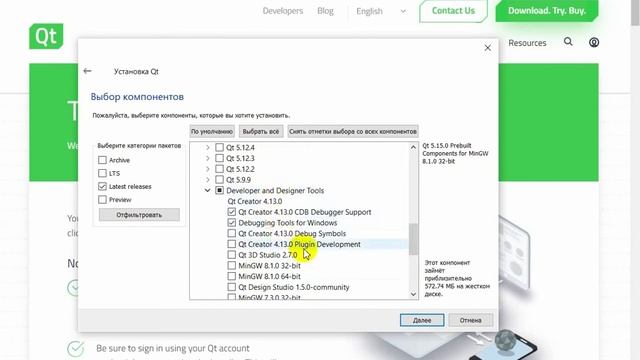The width and height of the screenshot is (640, 360).
Task: Check Qt Creator 4.13.0 Plugin Development
Action: [231, 244]
